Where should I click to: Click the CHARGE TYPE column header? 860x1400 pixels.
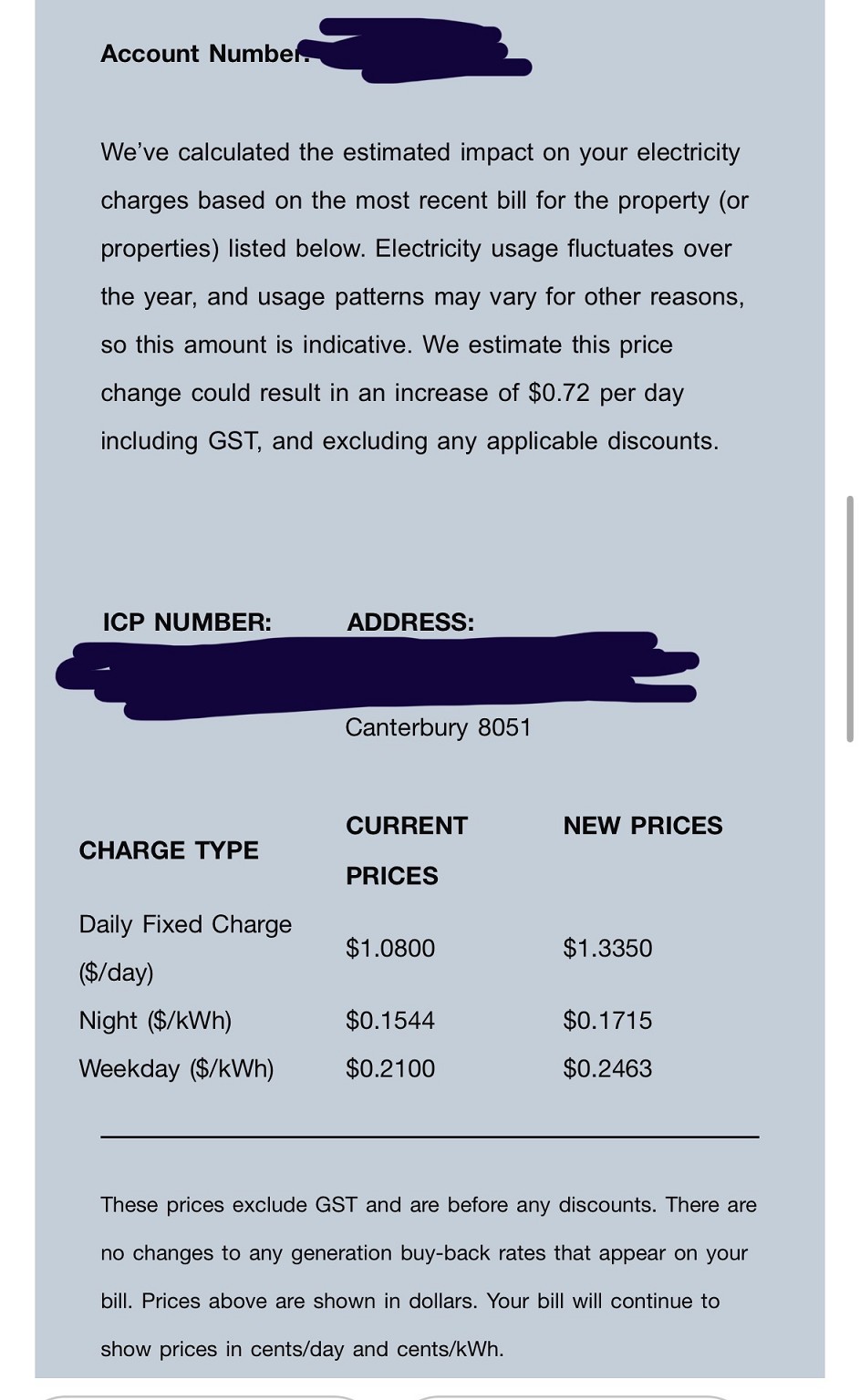[x=169, y=850]
